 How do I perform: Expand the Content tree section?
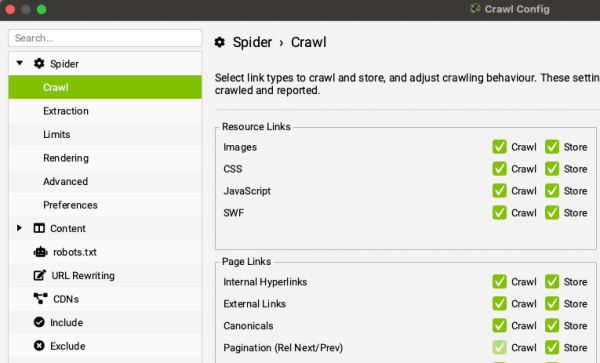pyautogui.click(x=19, y=228)
